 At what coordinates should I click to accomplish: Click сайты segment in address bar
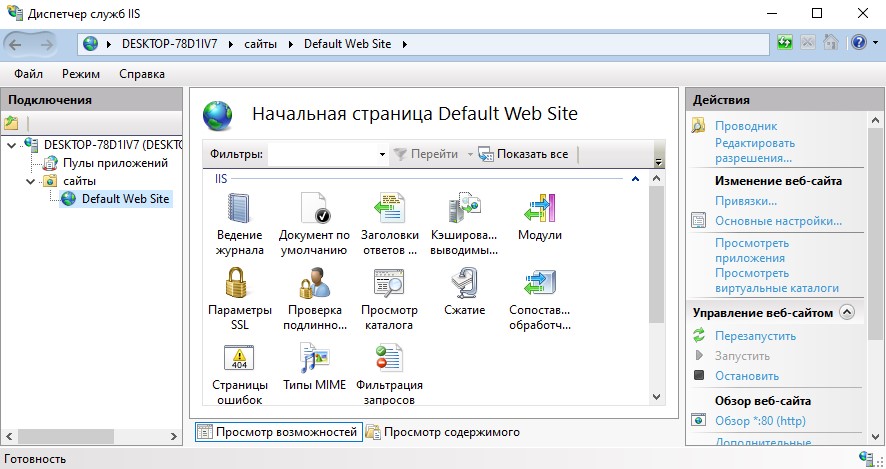coord(260,44)
